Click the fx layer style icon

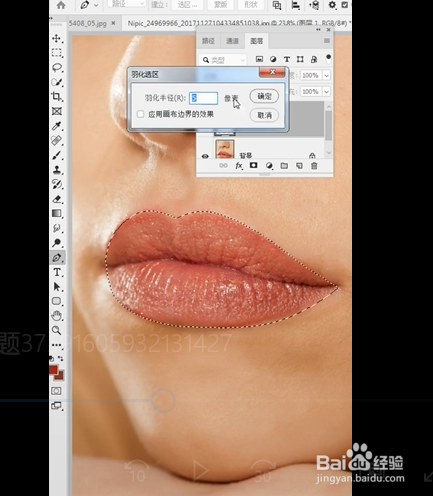239,166
